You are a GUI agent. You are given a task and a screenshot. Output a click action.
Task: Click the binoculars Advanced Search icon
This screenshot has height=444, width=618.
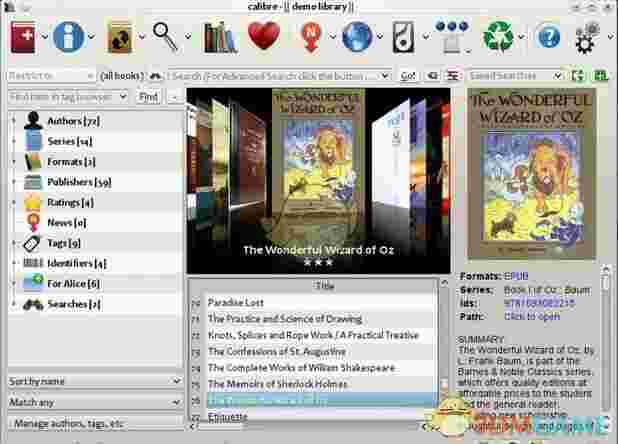(156, 76)
